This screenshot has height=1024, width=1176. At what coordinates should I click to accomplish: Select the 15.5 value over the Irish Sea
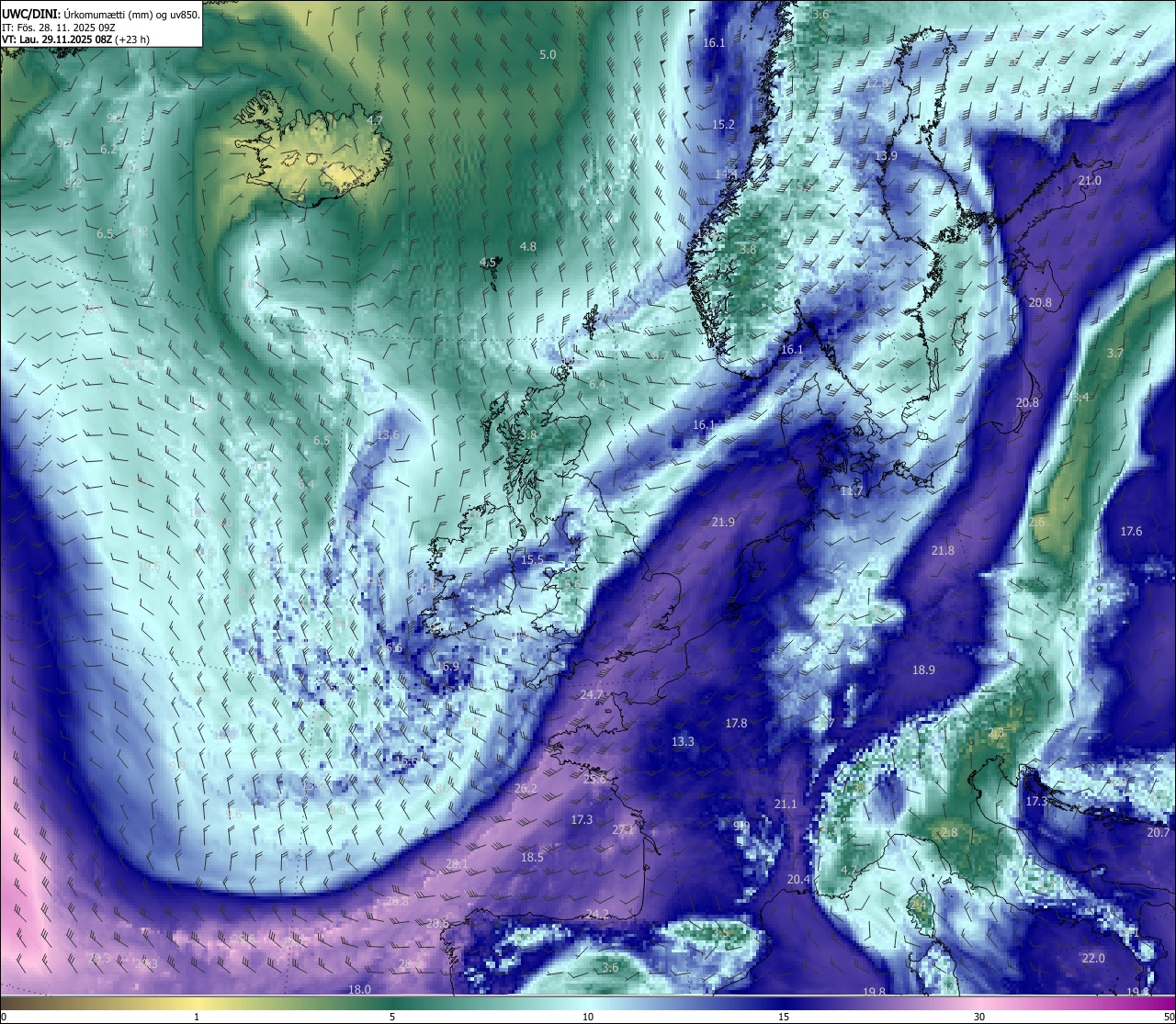pyautogui.click(x=533, y=558)
